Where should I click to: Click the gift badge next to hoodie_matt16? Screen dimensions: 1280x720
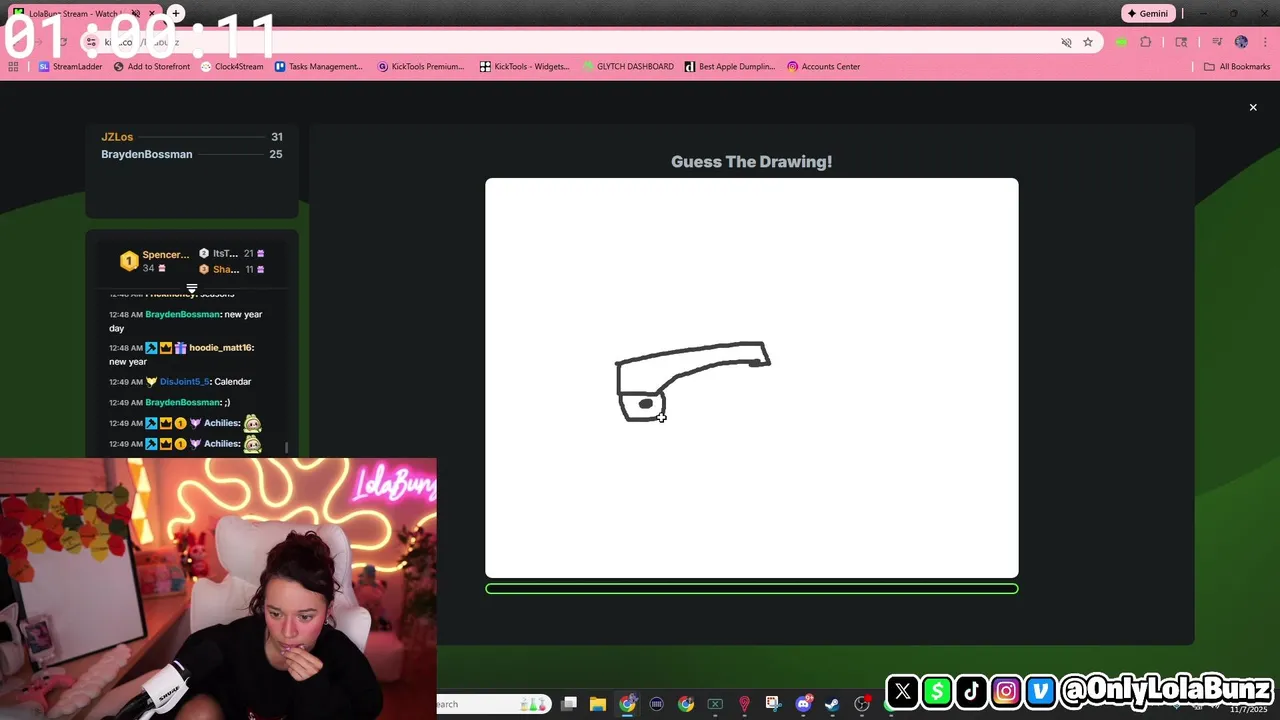click(x=181, y=348)
